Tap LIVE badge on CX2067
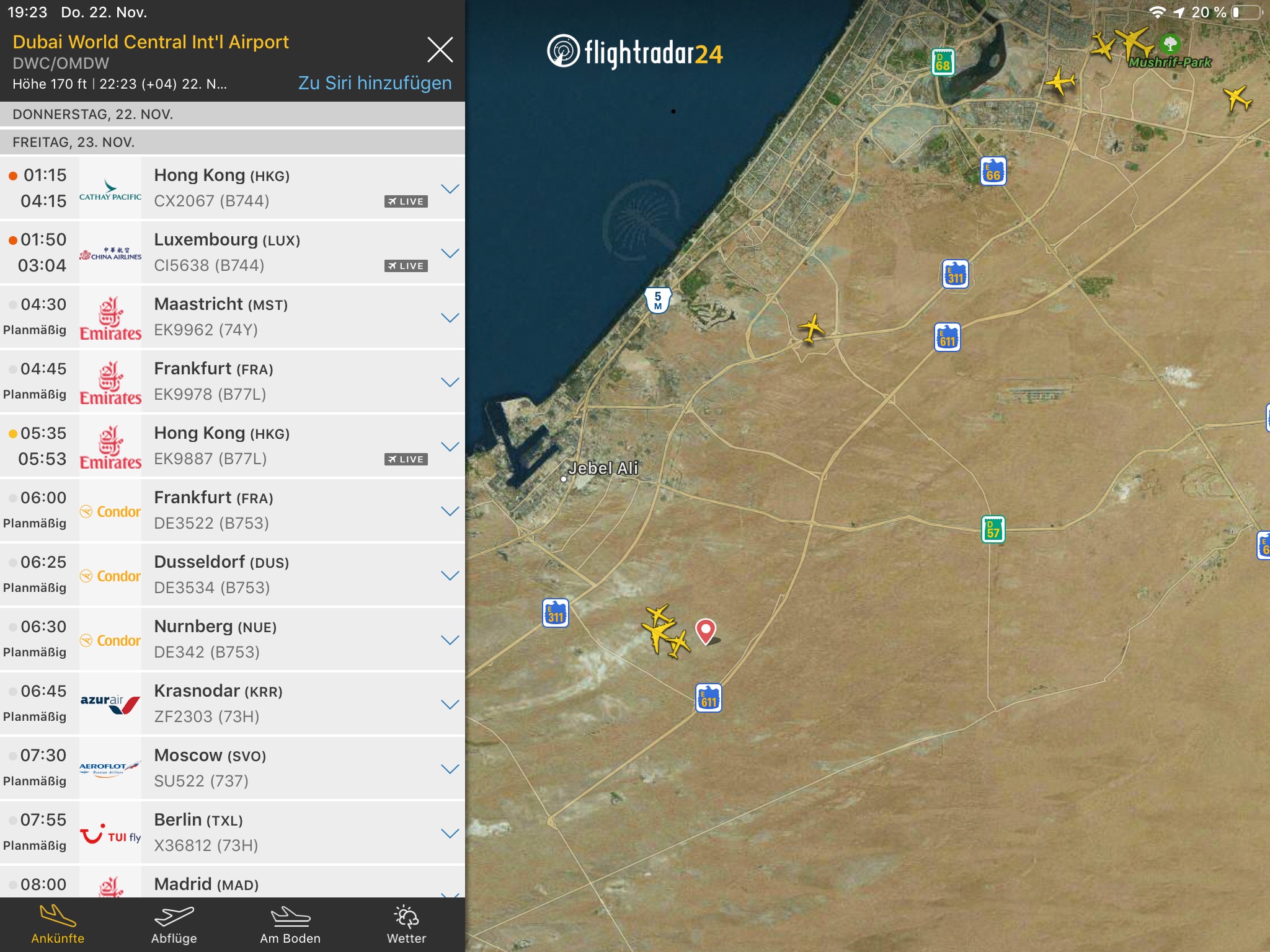The width and height of the screenshot is (1270, 952). (x=406, y=201)
